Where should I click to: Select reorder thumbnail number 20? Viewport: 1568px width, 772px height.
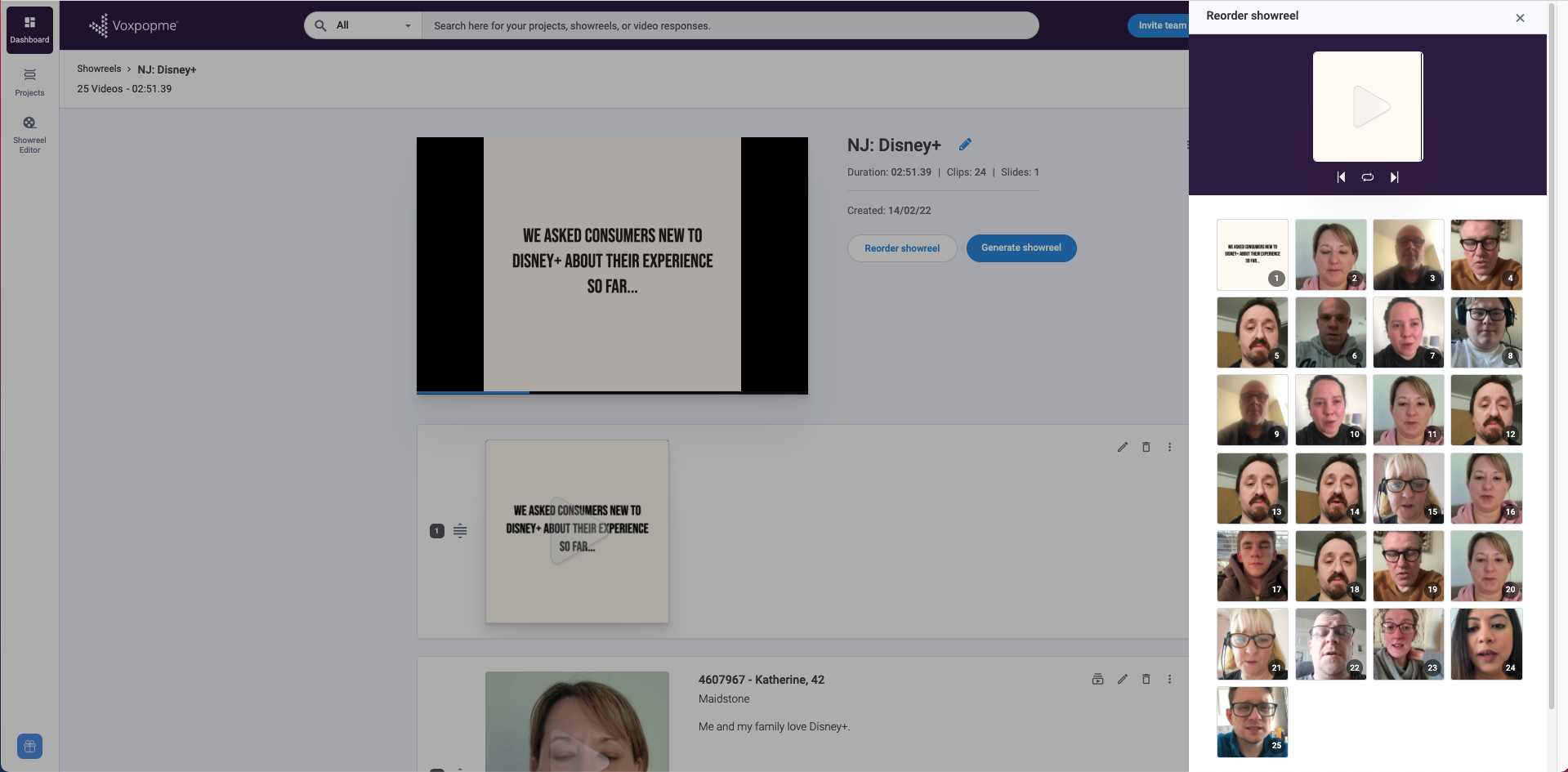tap(1486, 565)
